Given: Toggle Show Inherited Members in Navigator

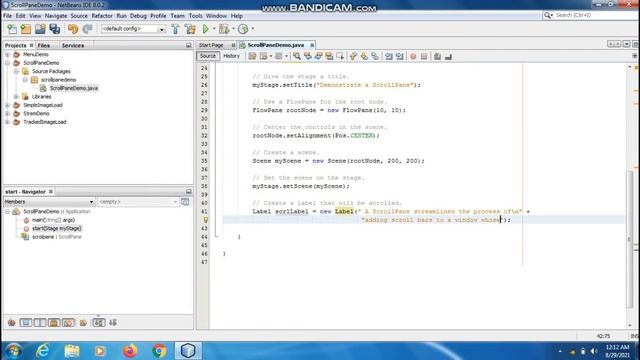Looking at the screenshot, I should [x=11, y=323].
